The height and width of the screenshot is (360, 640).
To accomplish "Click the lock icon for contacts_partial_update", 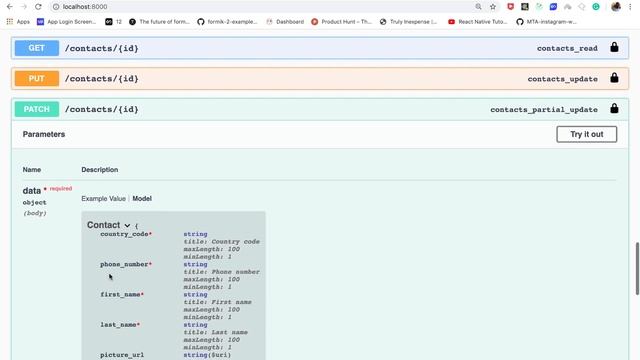I will click(x=614, y=109).
